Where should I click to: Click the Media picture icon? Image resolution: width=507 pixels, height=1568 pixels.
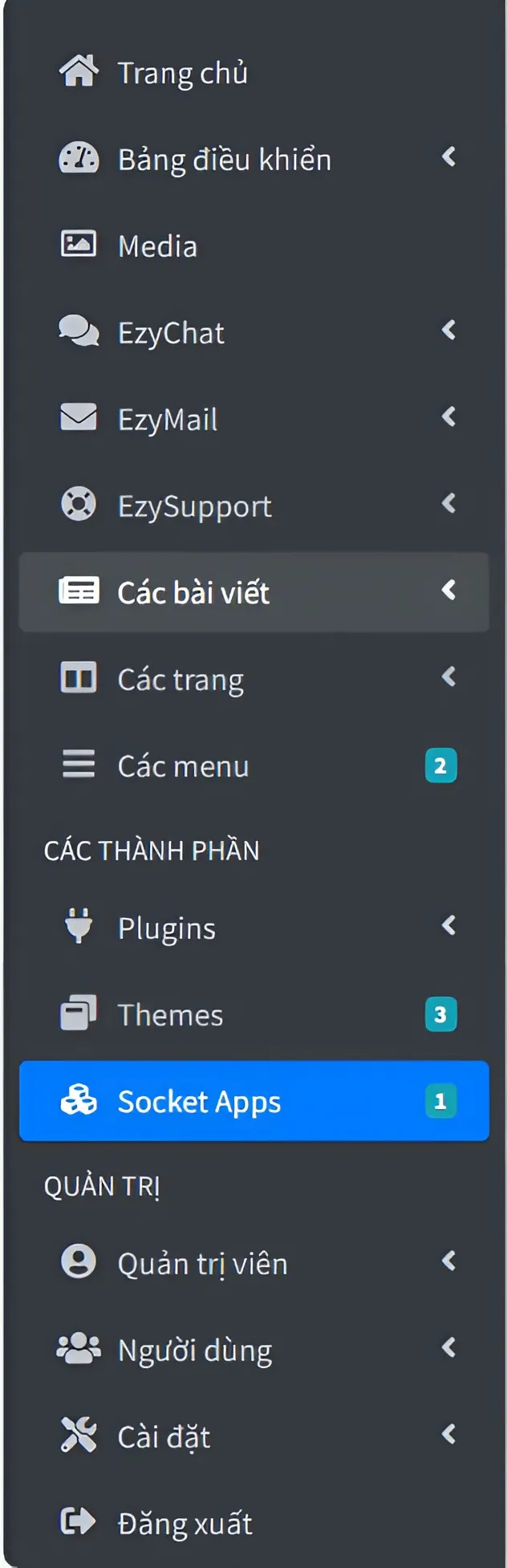[x=79, y=245]
